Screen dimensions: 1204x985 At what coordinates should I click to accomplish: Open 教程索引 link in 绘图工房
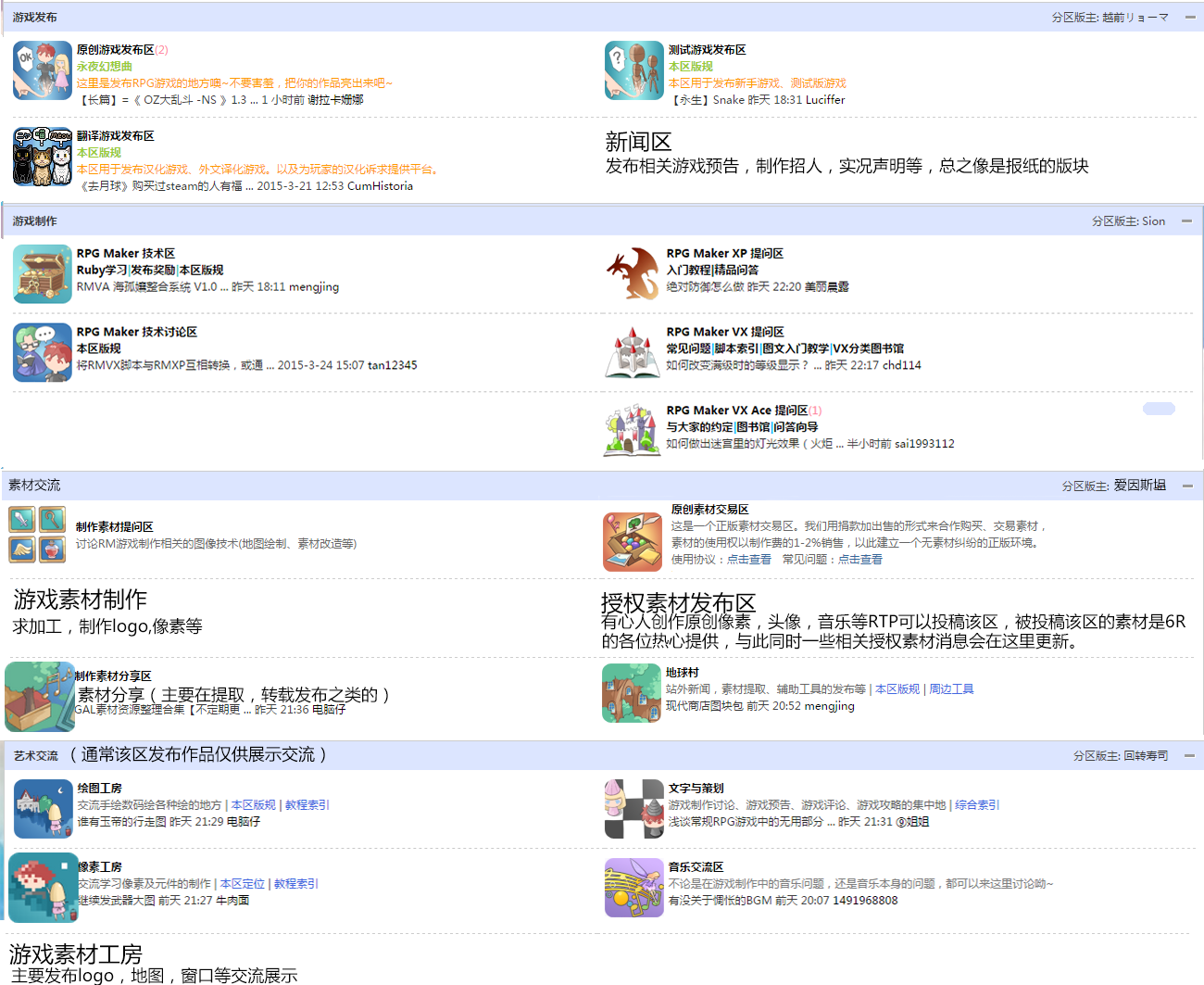307,805
